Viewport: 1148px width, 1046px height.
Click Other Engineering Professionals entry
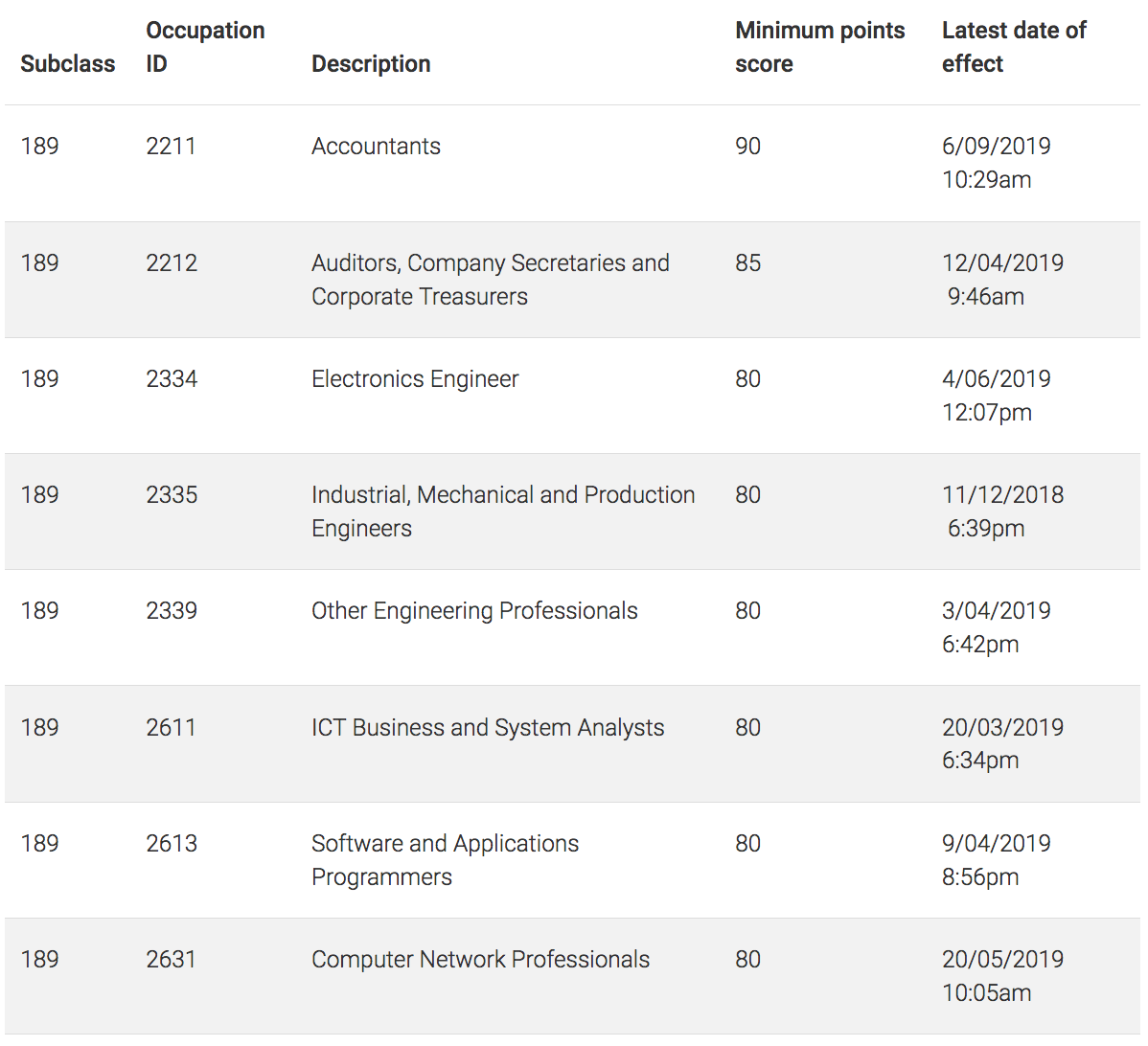pos(474,611)
